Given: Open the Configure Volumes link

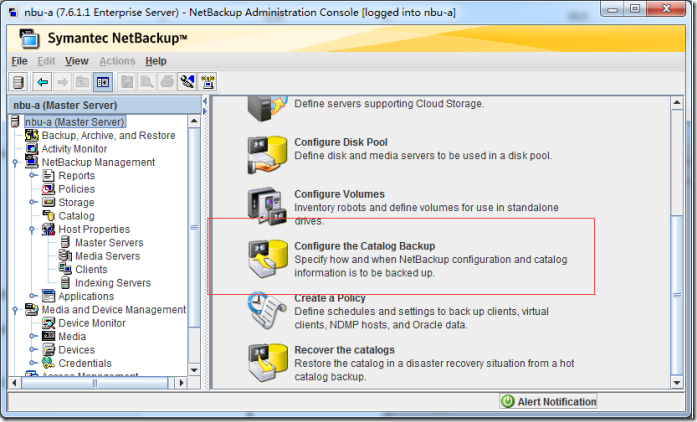Looking at the screenshot, I should coord(339,194).
